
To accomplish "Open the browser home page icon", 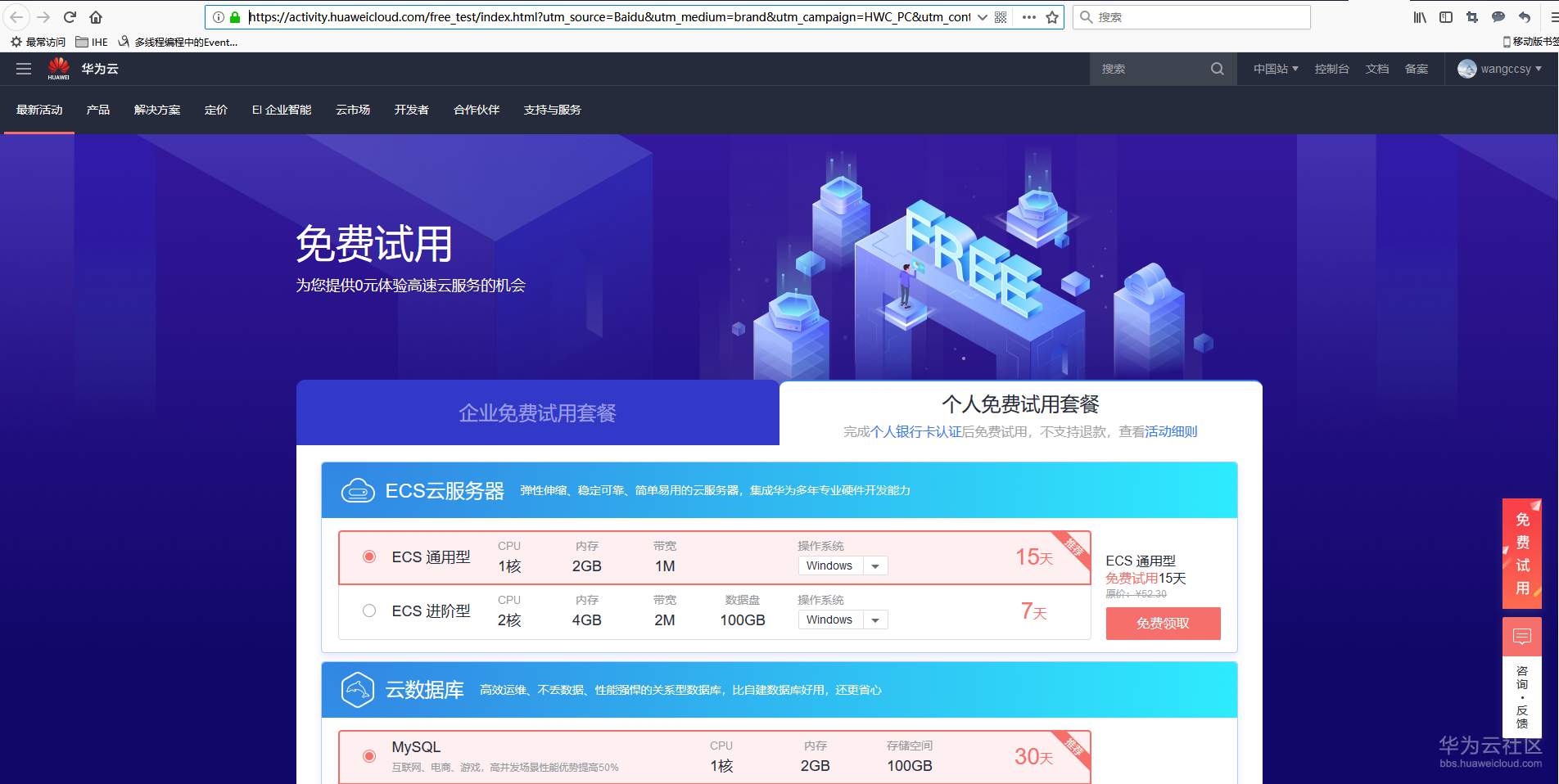I will click(x=96, y=17).
